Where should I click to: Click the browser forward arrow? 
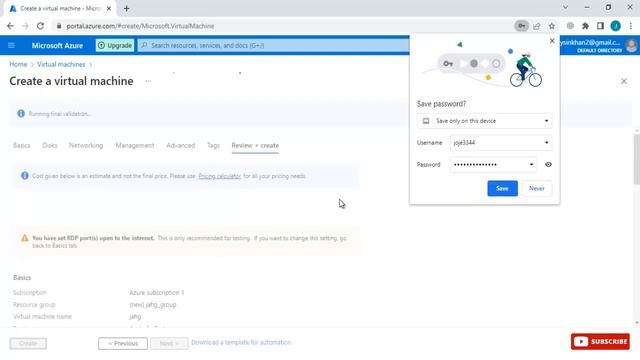(x=25, y=26)
